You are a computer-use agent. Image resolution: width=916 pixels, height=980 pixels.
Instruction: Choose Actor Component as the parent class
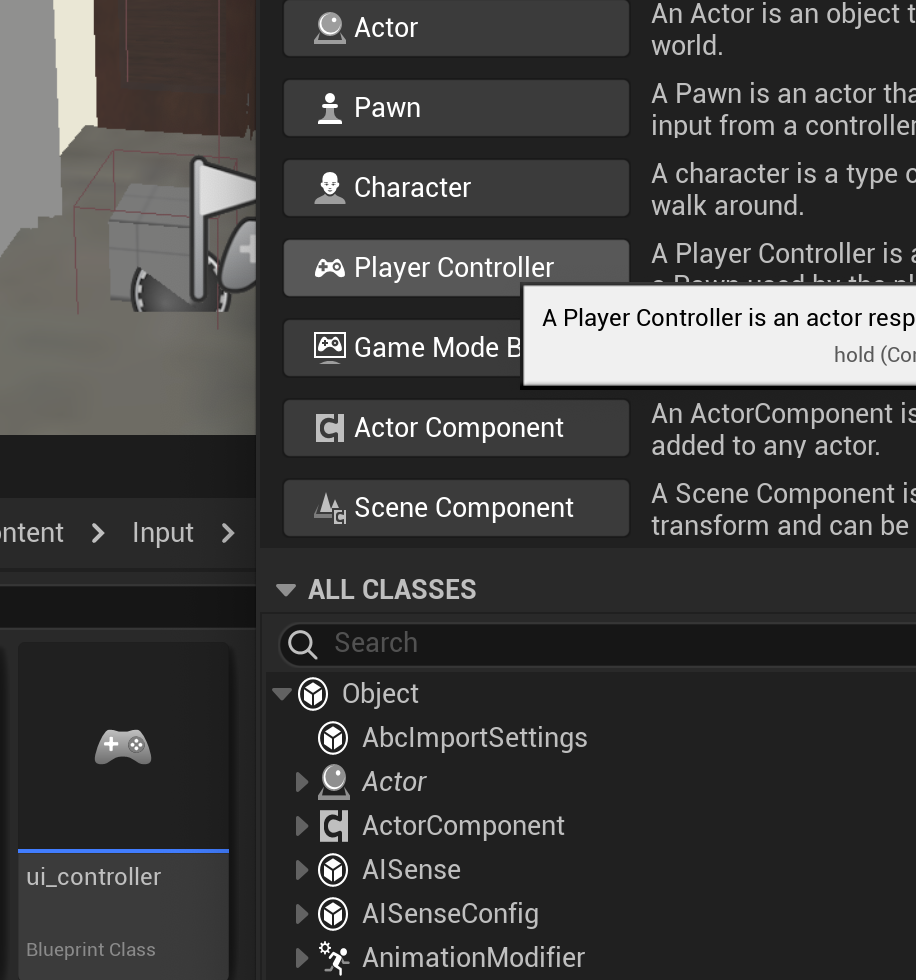[x=456, y=428]
